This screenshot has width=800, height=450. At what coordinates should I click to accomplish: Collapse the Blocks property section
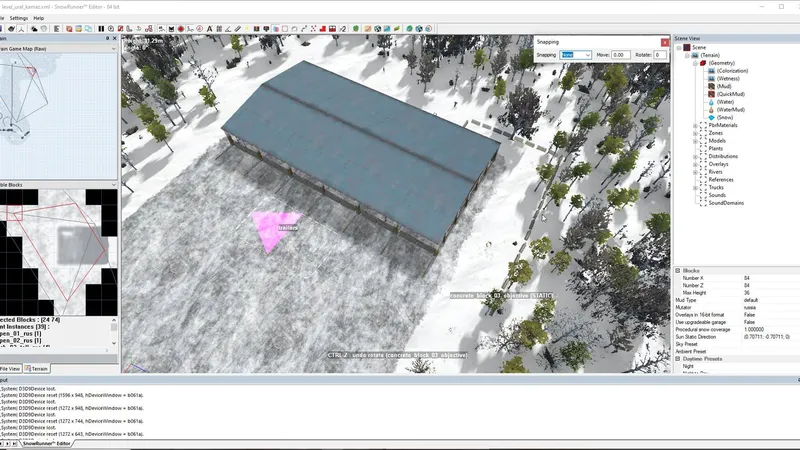pos(678,270)
